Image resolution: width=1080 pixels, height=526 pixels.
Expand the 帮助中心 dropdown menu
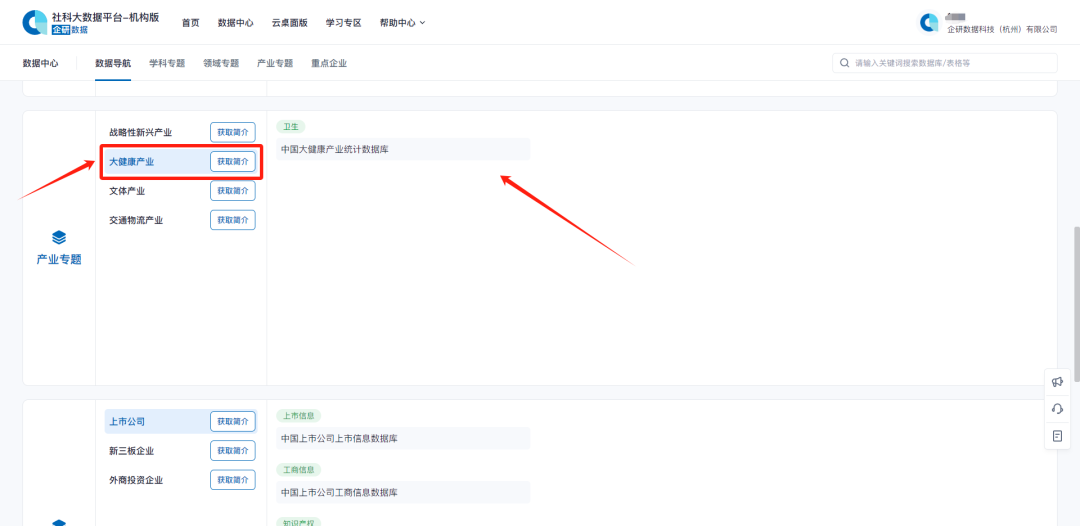click(402, 23)
